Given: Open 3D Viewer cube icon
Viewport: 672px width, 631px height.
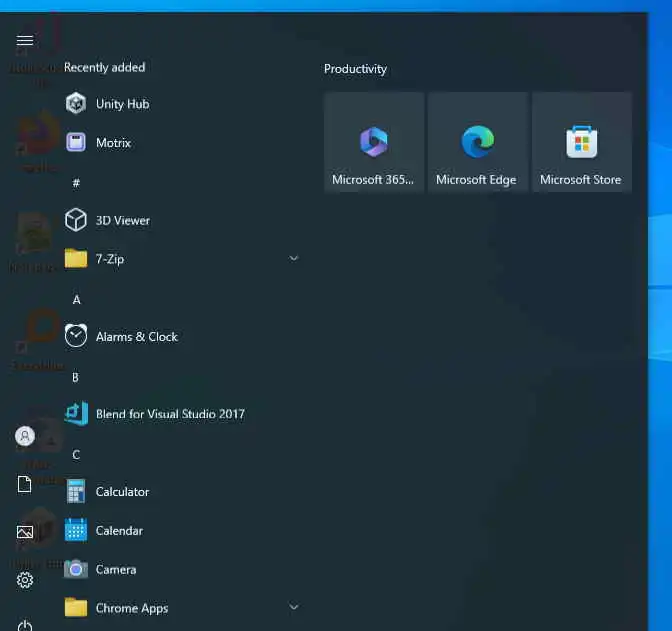Looking at the screenshot, I should pyautogui.click(x=76, y=220).
